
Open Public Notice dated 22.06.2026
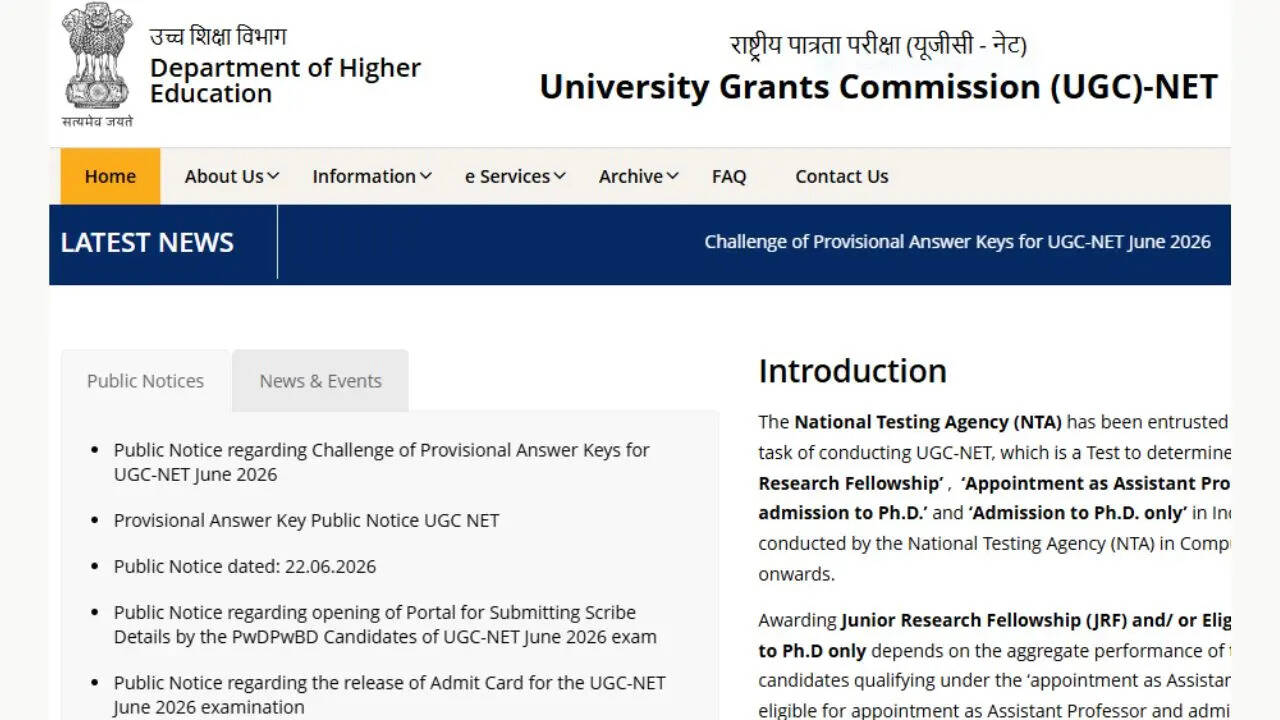point(245,566)
